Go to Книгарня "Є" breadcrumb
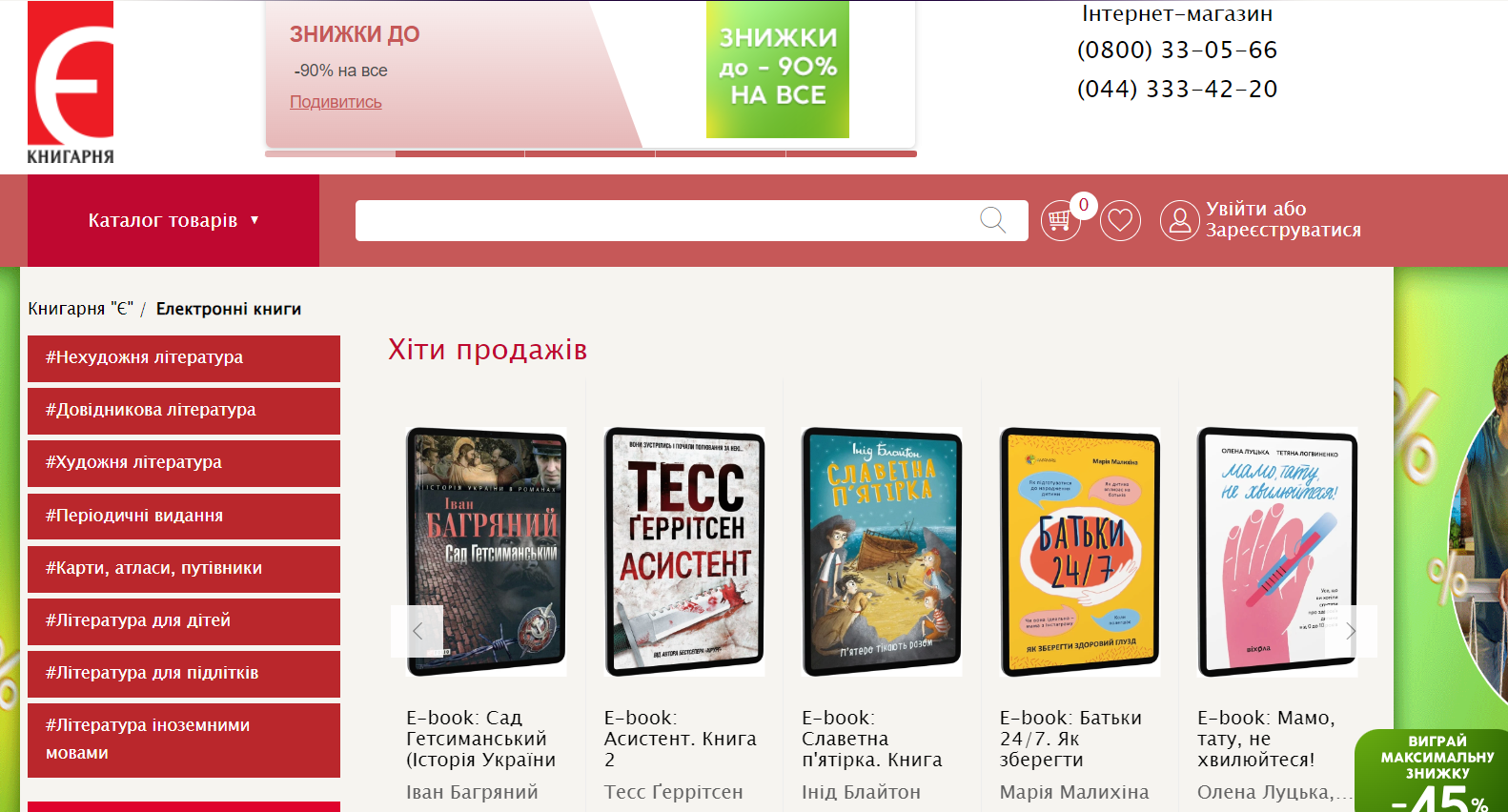Image resolution: width=1508 pixels, height=812 pixels. pos(80,309)
